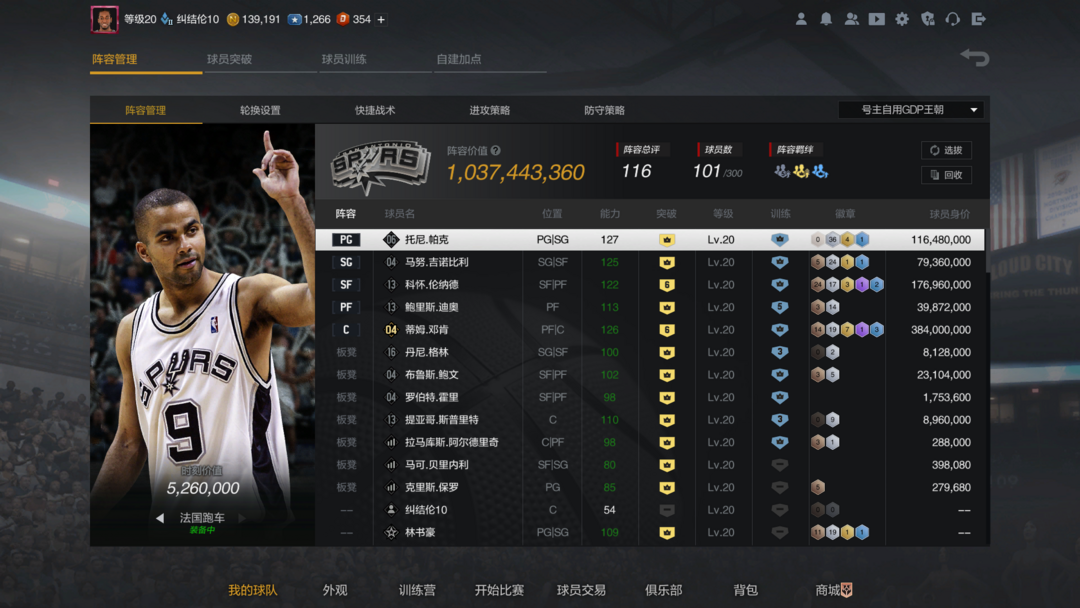1080x608 pixels.
Task: Open the user profile avatar
Action: pyautogui.click(x=104, y=19)
